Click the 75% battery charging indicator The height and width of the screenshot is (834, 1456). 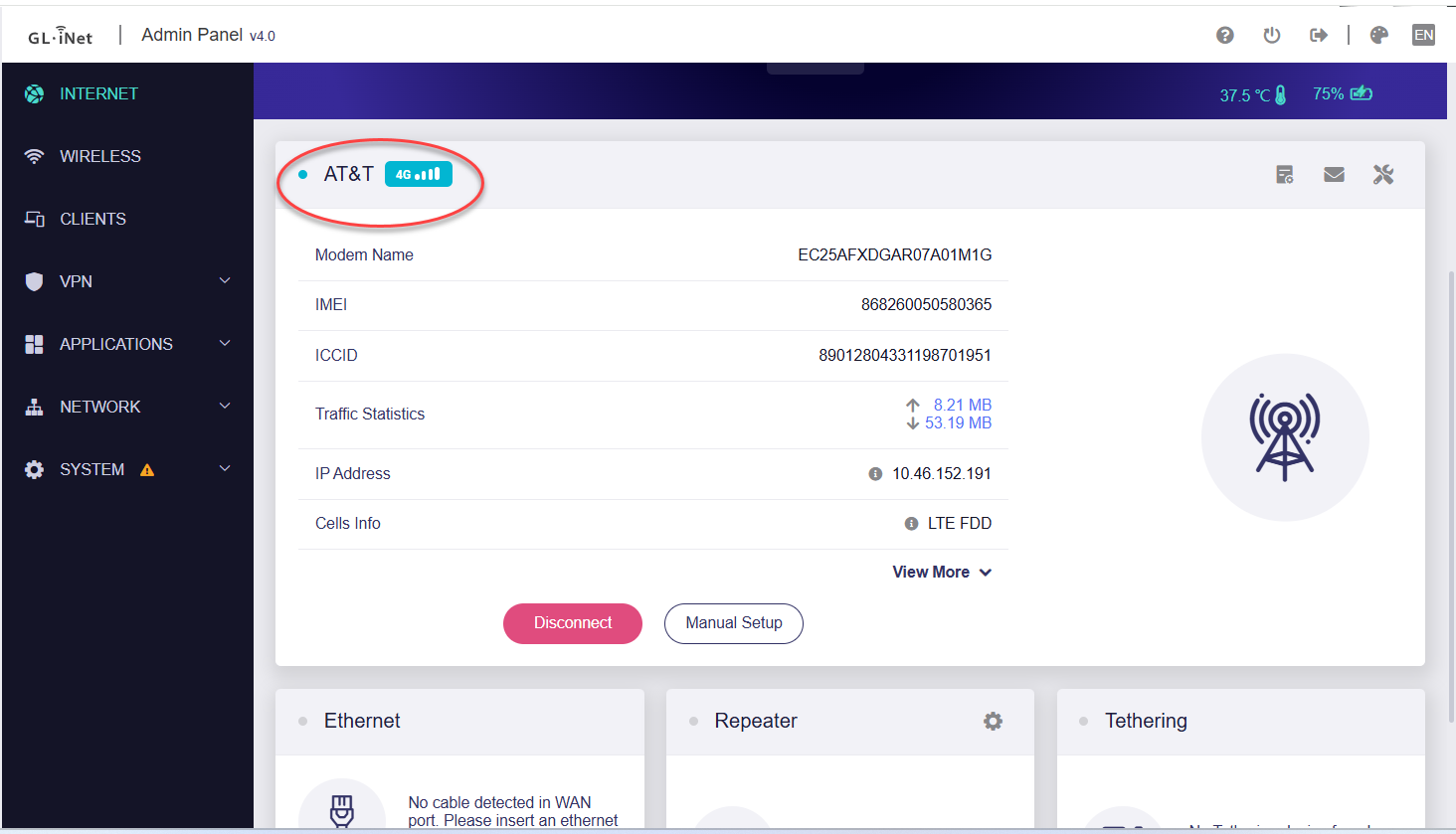point(1343,93)
